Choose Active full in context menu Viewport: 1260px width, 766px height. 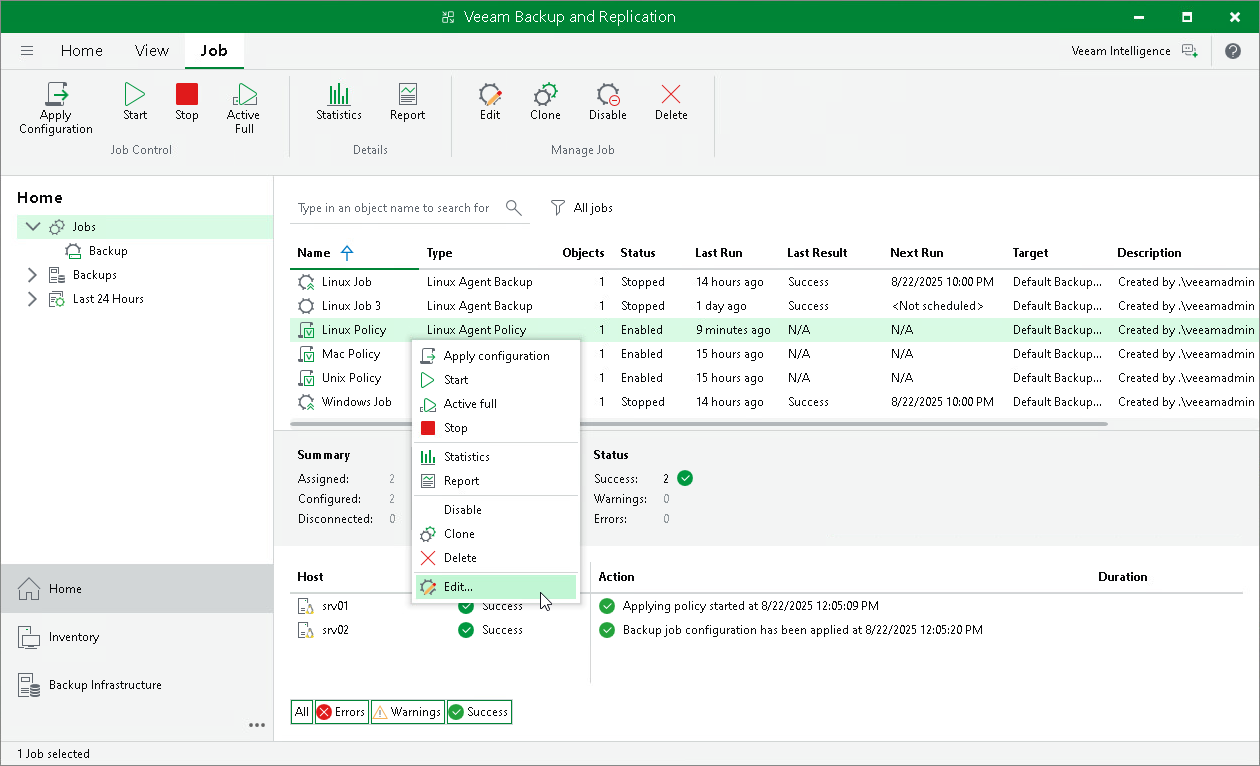click(x=496, y=404)
